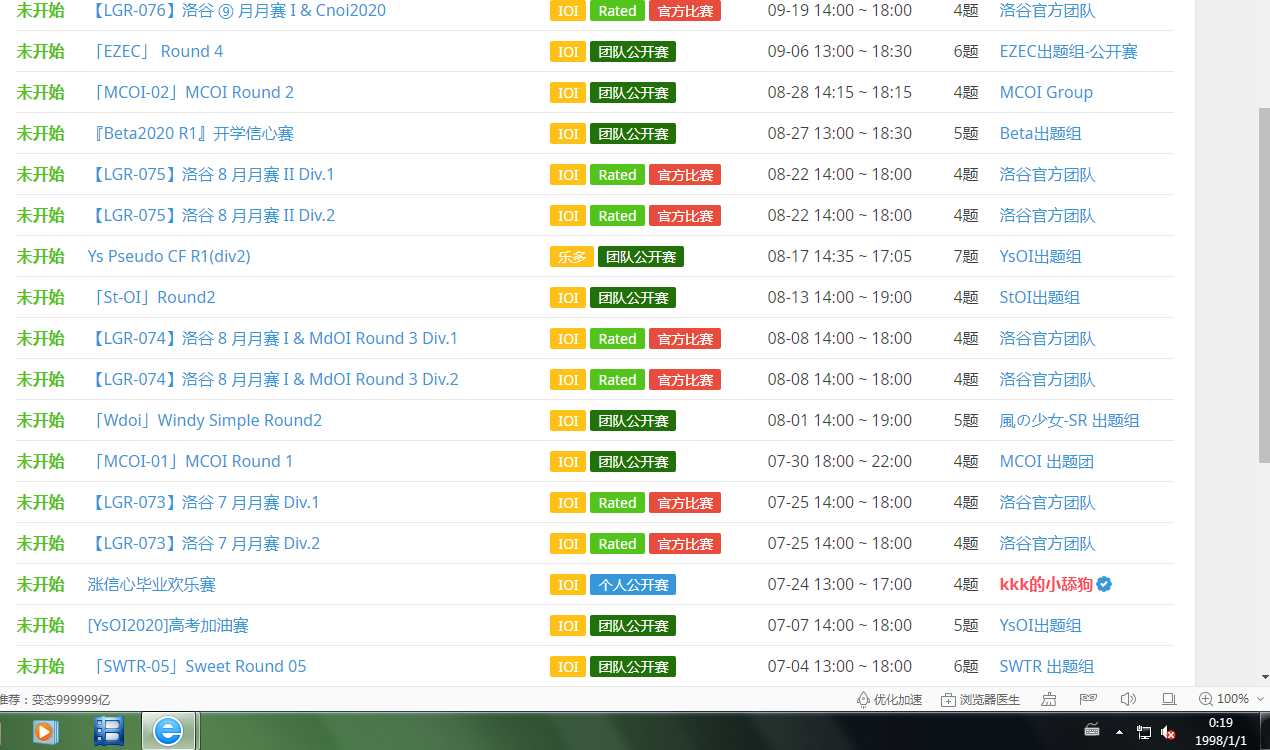Show hidden tray icons arrow
This screenshot has height=750, width=1270.
click(x=1119, y=732)
